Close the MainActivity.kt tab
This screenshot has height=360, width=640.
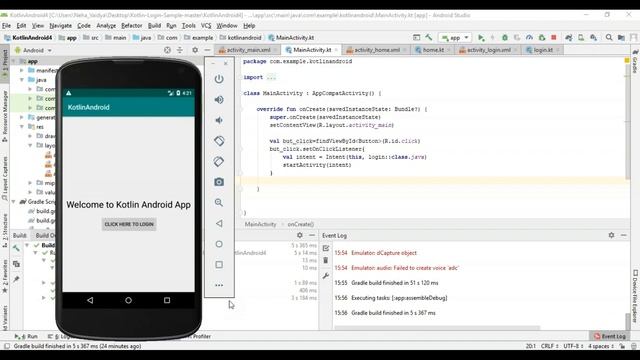tap(336, 50)
